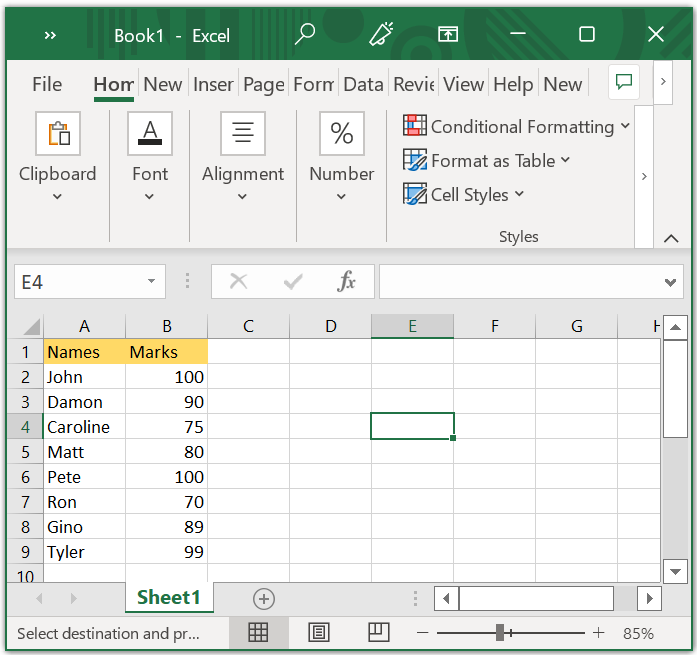The image size is (697, 655).
Task: Click the Coming Soon megaphone icon
Action: click(381, 35)
